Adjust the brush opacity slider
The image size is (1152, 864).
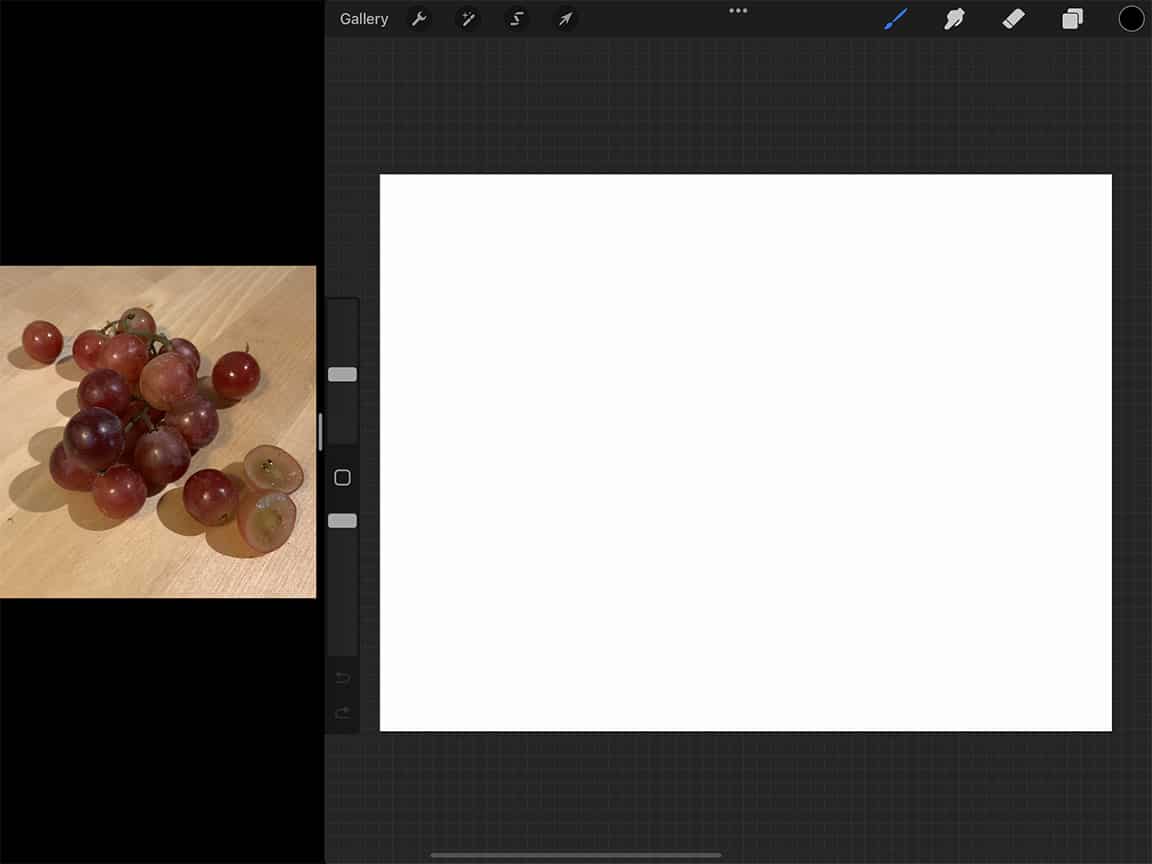click(342, 520)
